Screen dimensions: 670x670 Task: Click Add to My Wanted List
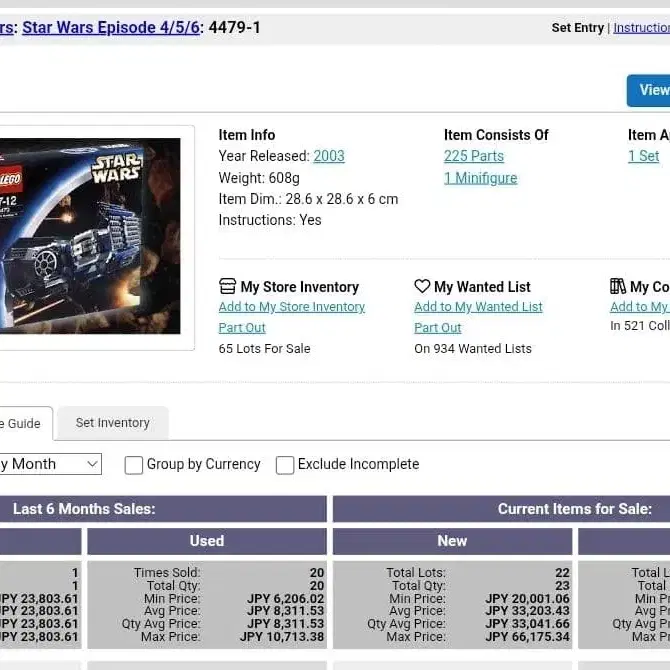(x=478, y=307)
